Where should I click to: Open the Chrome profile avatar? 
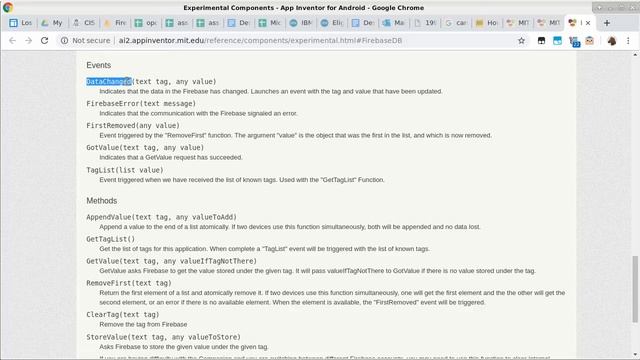[x=611, y=40]
